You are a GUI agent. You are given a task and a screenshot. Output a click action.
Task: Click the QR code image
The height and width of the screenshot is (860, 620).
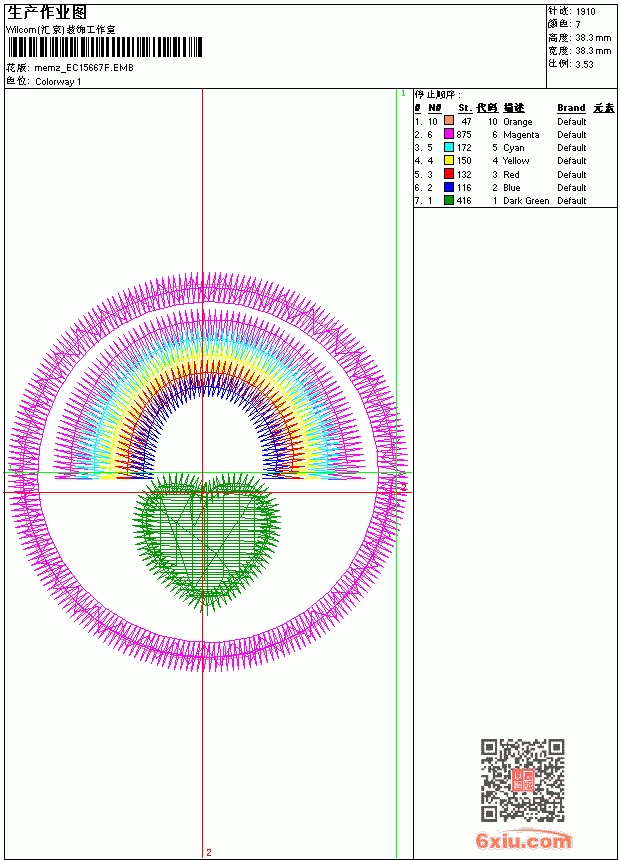(x=523, y=780)
